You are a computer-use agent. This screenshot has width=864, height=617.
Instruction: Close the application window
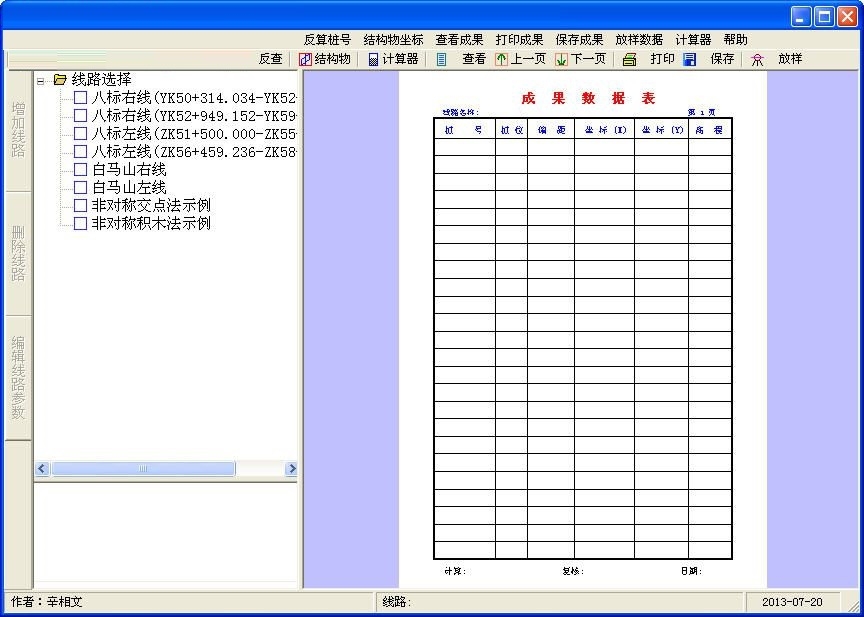(847, 17)
